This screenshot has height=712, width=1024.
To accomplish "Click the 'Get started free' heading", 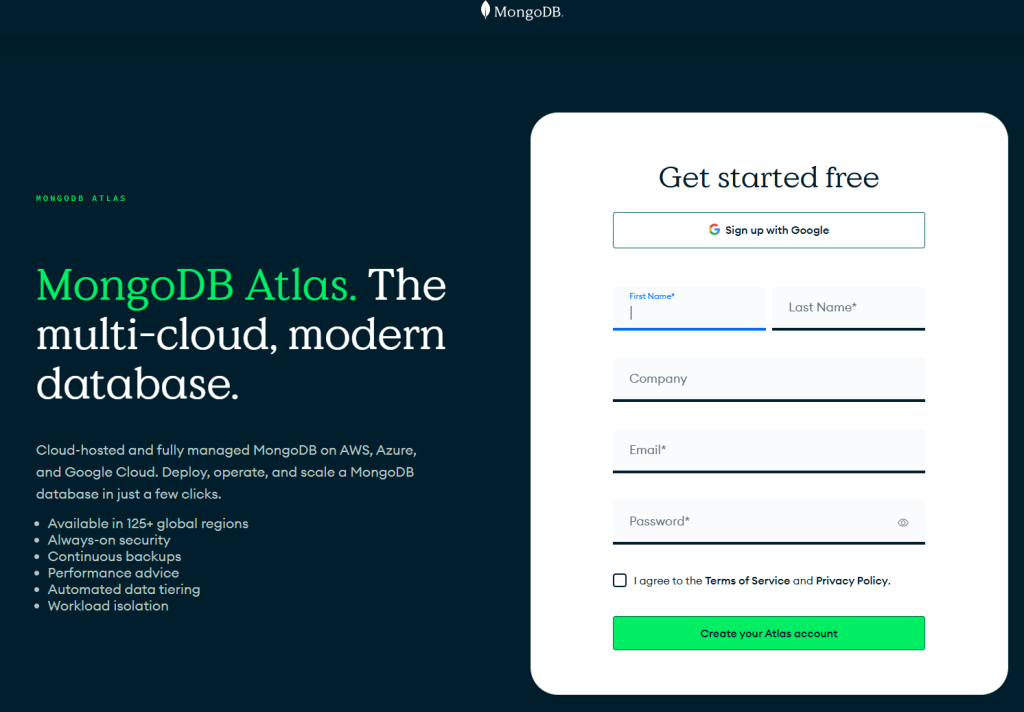I will [769, 178].
